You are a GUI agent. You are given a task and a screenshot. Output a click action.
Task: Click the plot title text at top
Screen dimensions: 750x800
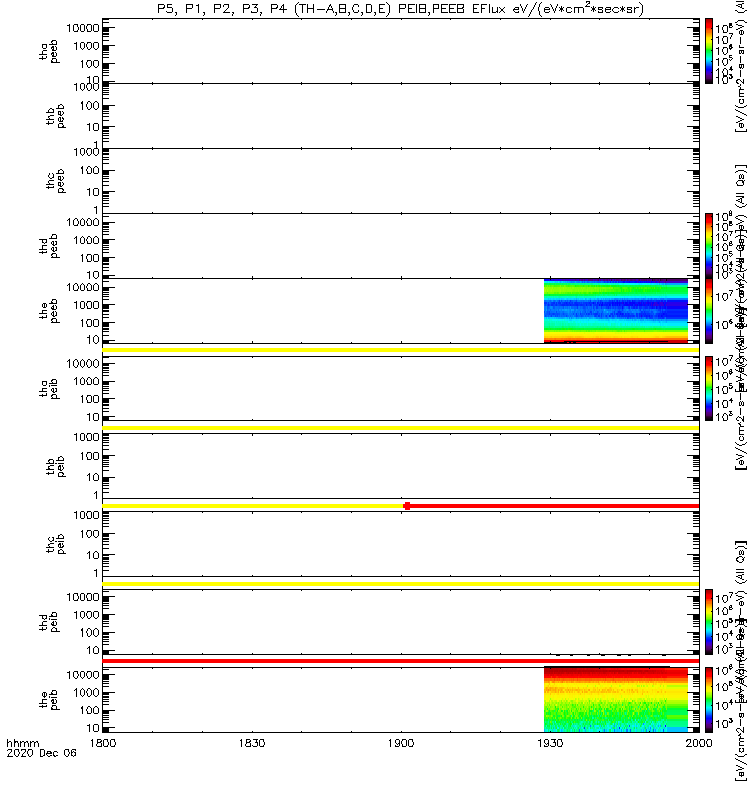400,9
